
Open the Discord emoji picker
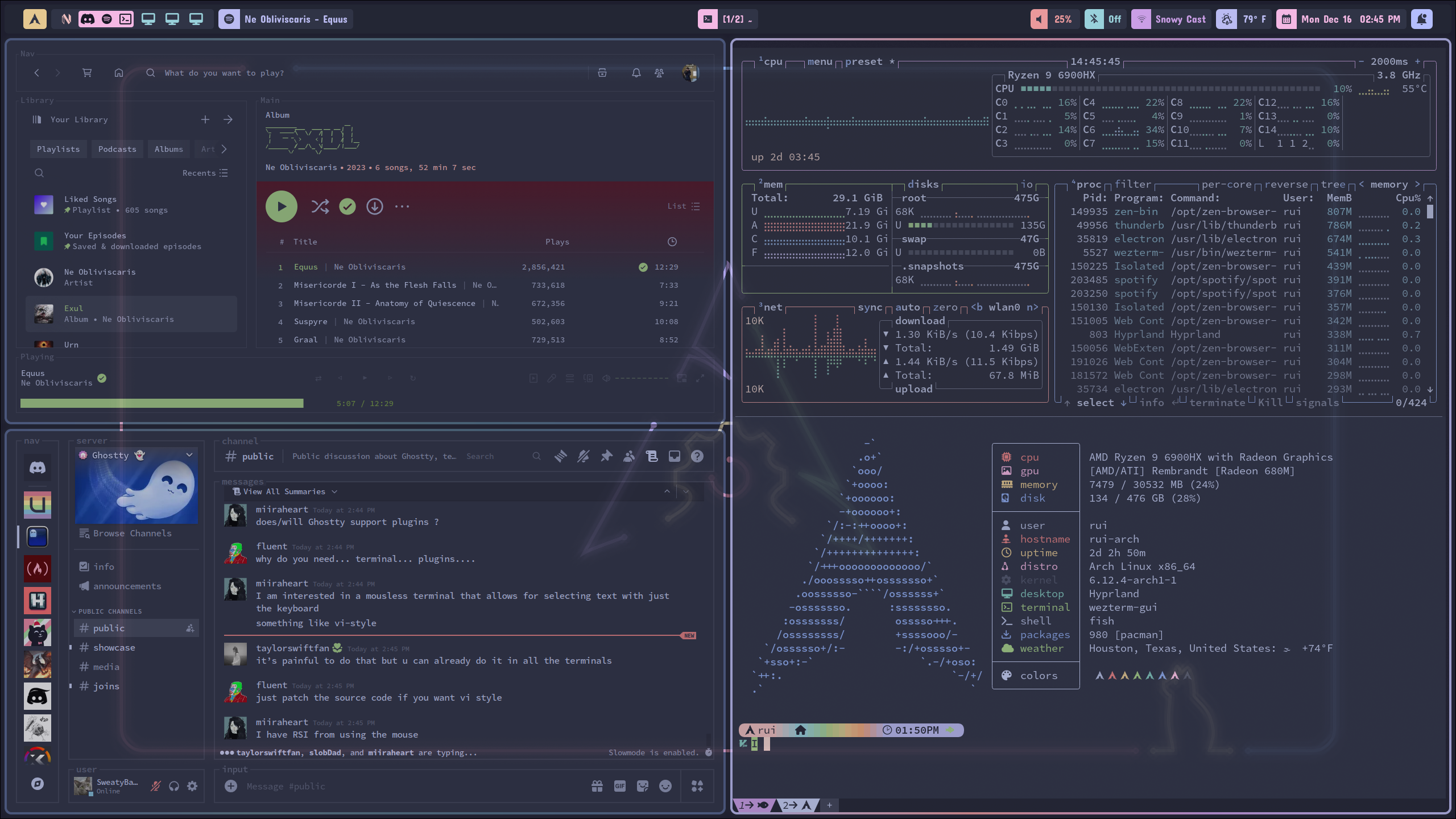click(665, 786)
